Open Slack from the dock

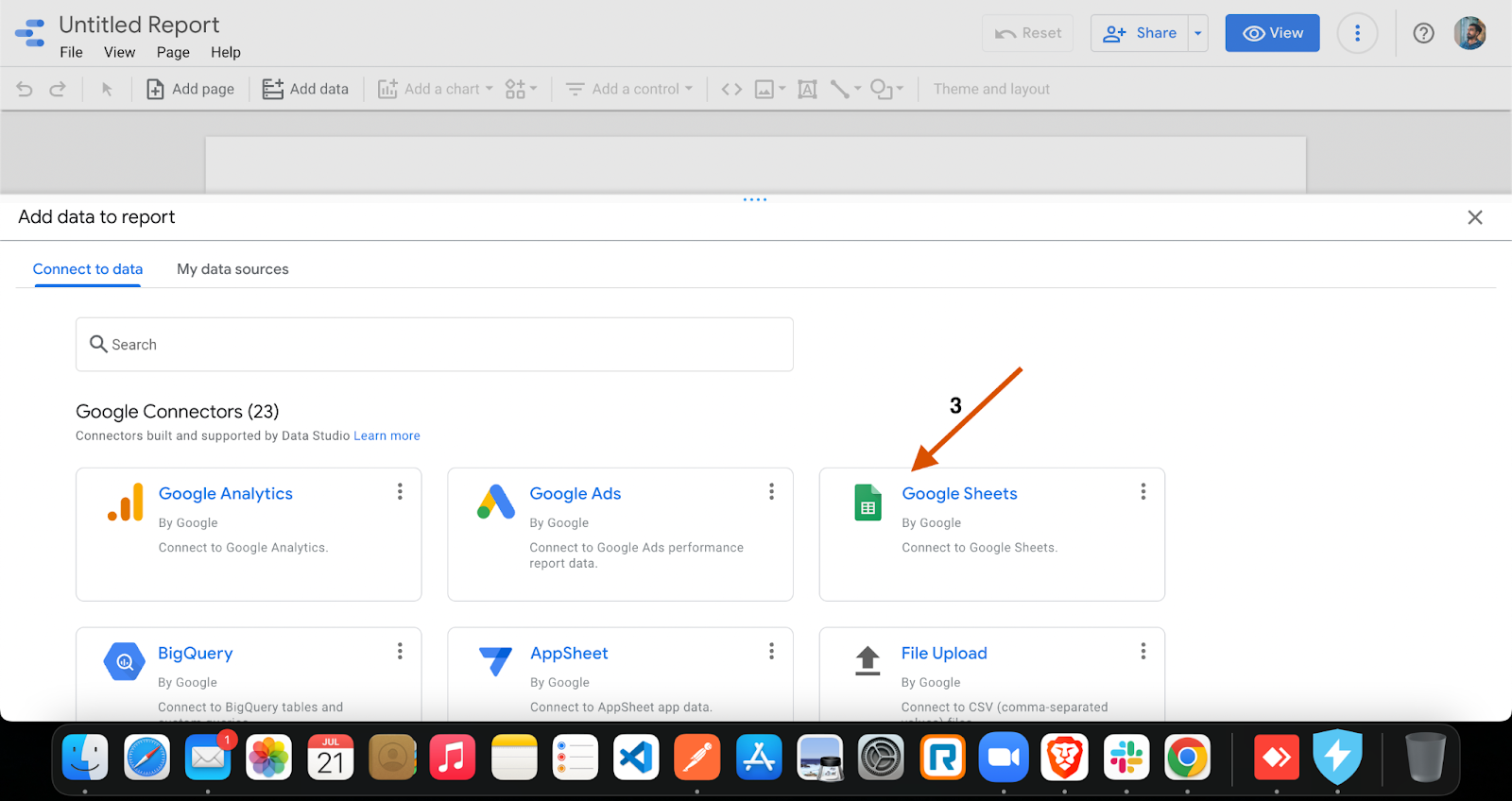pyautogui.click(x=1126, y=758)
